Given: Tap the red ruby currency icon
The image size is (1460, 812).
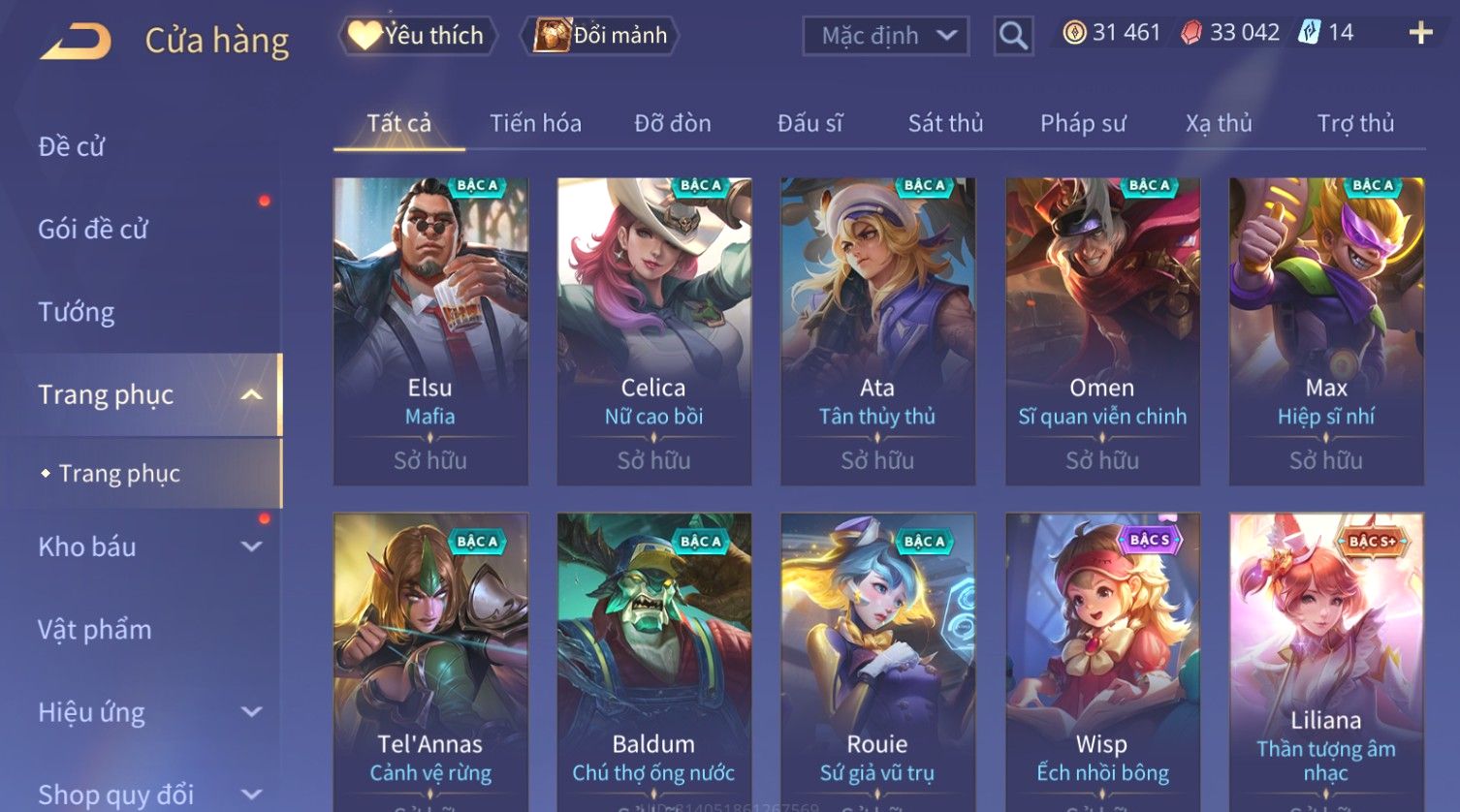Looking at the screenshot, I should 1191,33.
